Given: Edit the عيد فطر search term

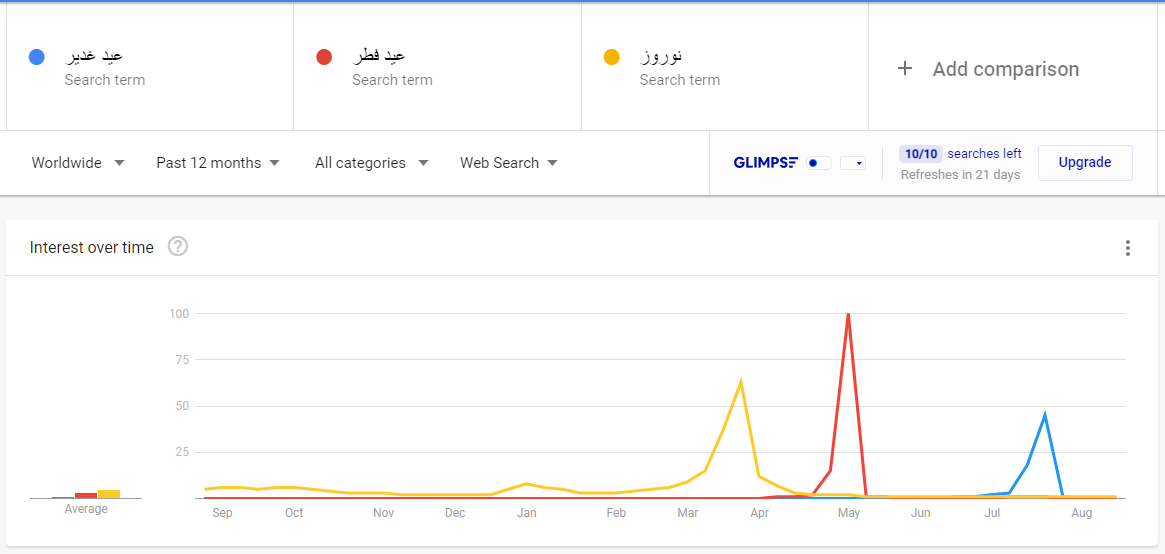Looking at the screenshot, I should pyautogui.click(x=379, y=56).
